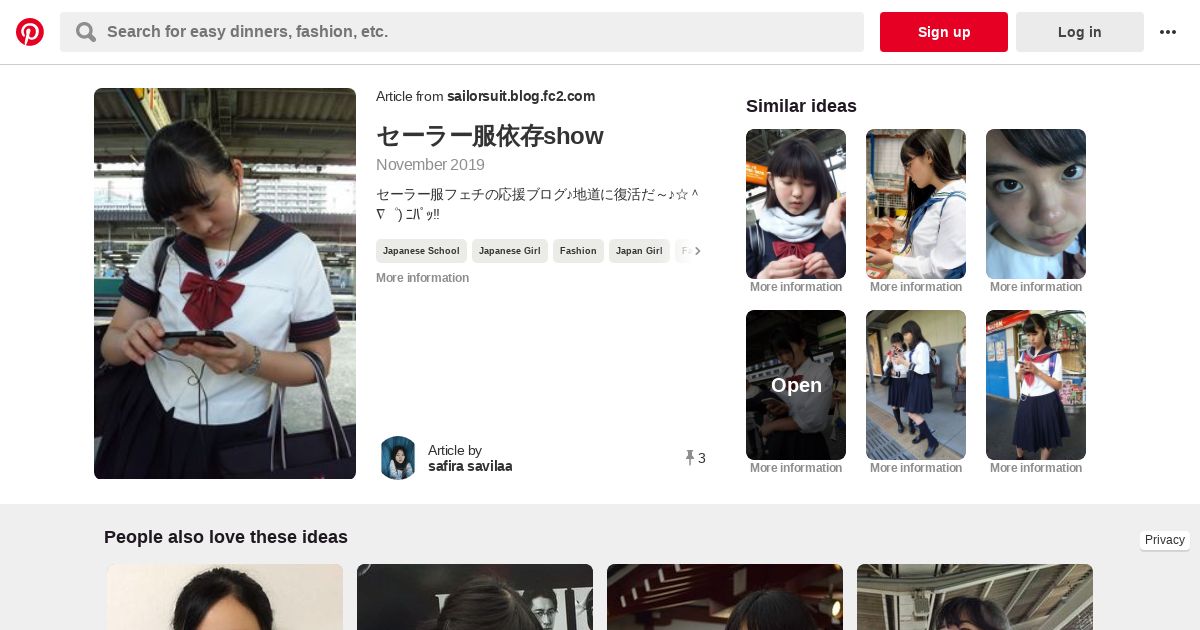Click More information under top-right similar idea
Screen dimensions: 1200x630
[1036, 287]
